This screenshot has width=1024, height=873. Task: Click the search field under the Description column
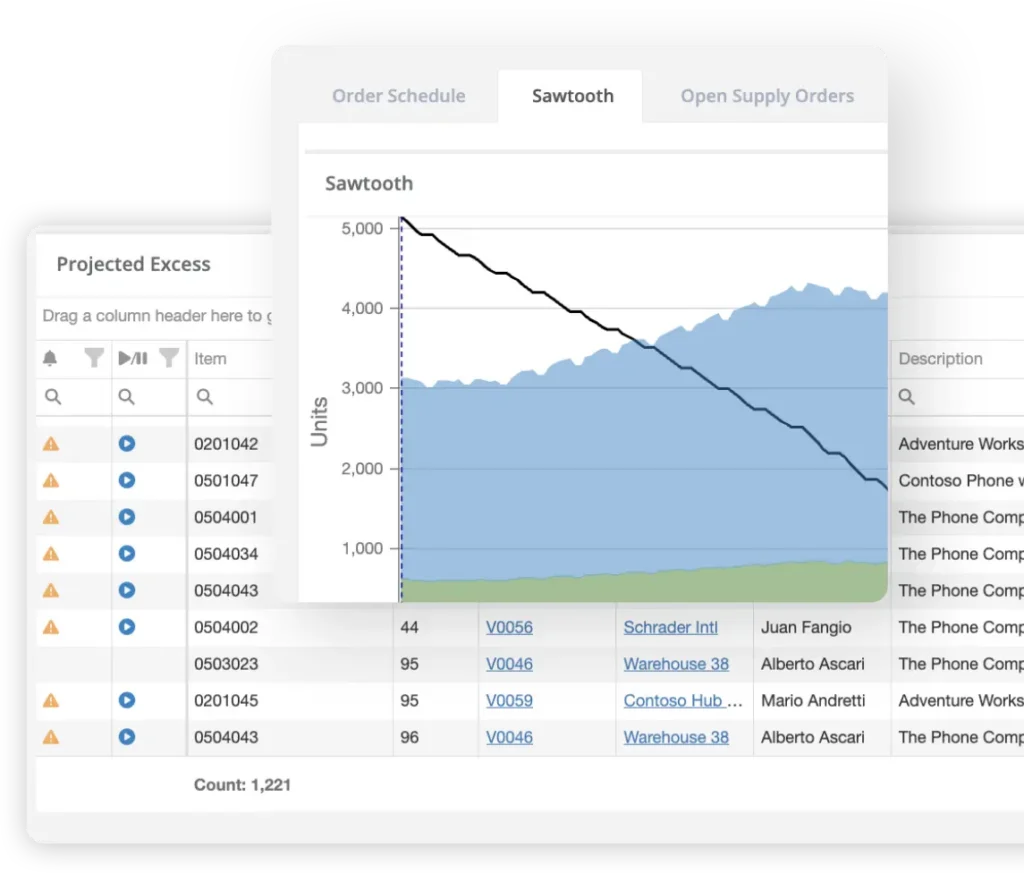[x=957, y=397]
